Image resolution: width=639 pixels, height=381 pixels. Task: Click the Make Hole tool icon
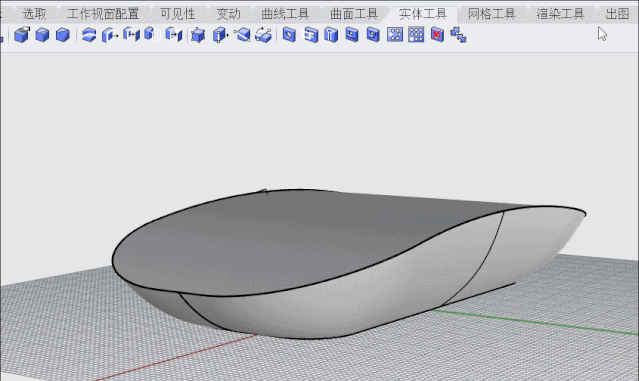point(311,35)
